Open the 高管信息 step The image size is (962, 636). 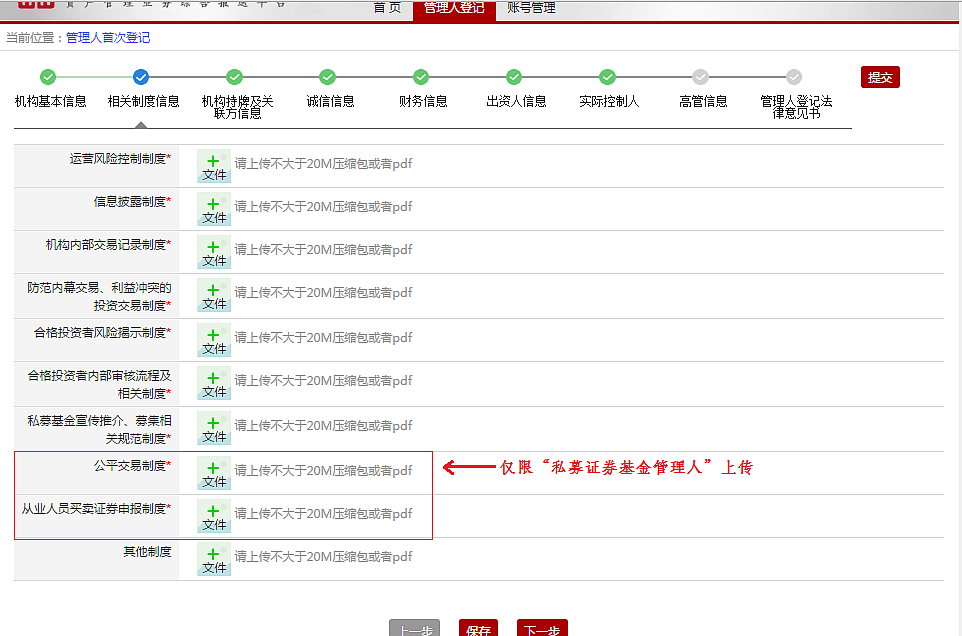point(700,77)
